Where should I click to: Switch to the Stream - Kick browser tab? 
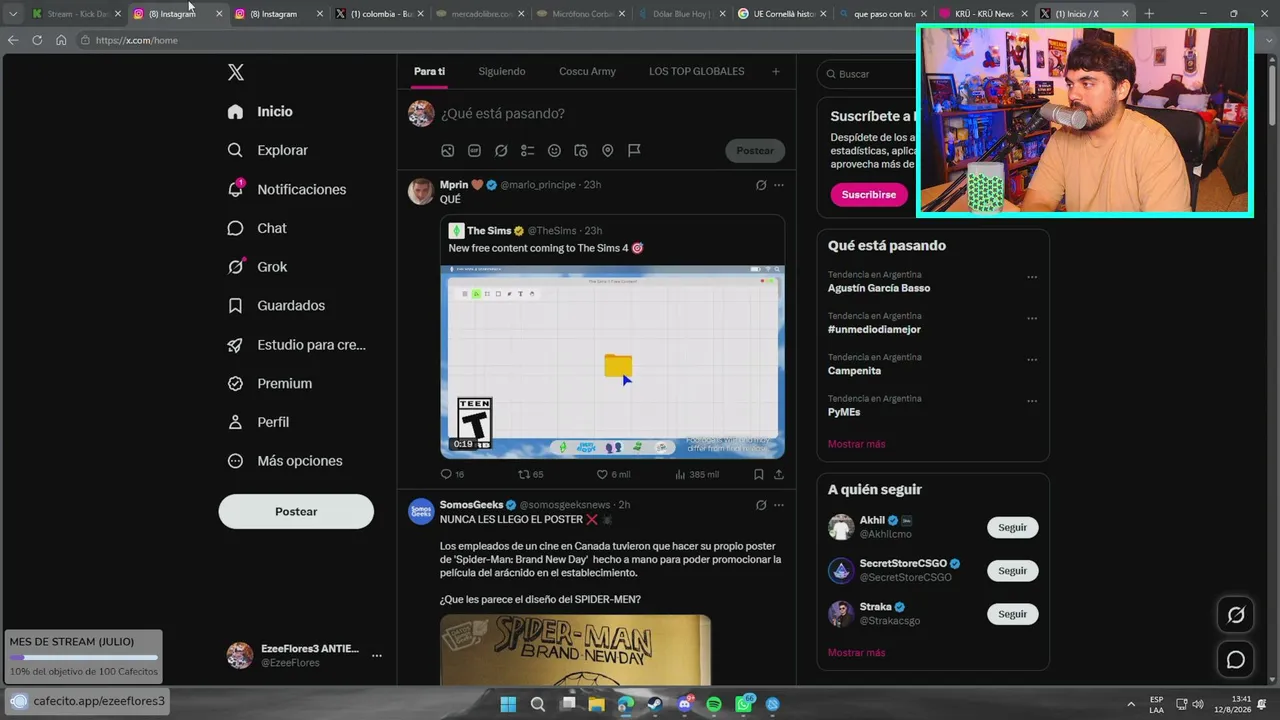pos(77,14)
